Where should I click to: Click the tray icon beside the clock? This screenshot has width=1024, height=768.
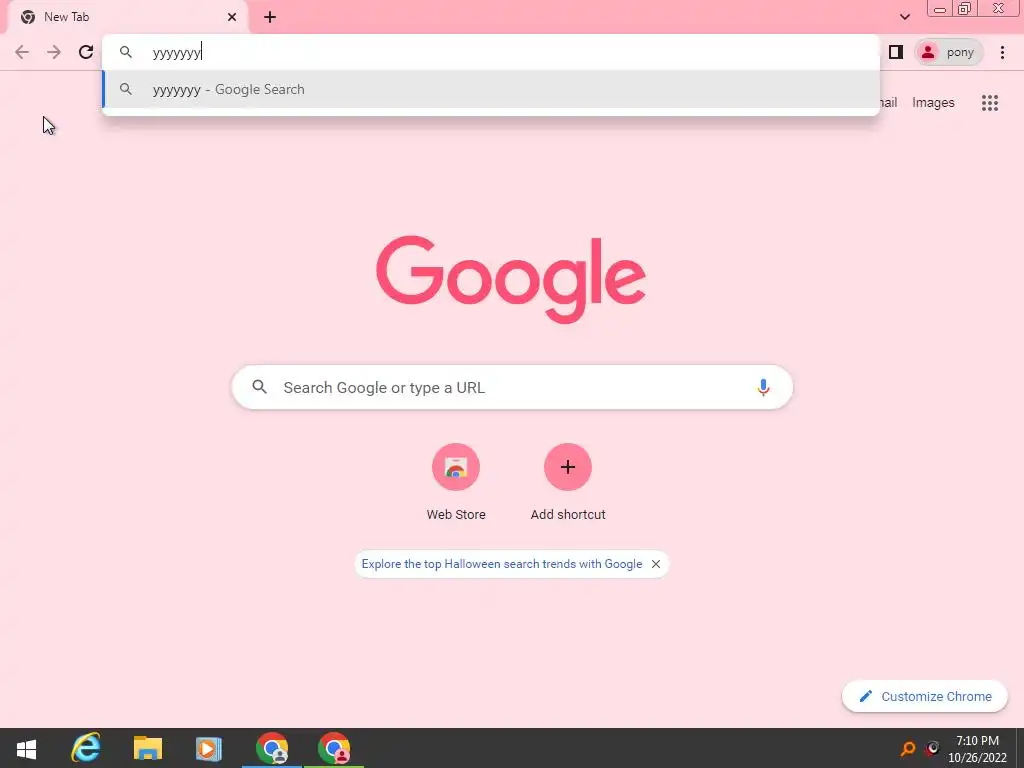(933, 748)
